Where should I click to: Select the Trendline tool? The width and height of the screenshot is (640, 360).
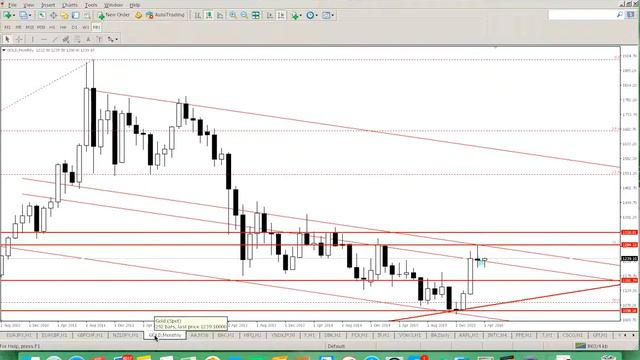pos(55,39)
